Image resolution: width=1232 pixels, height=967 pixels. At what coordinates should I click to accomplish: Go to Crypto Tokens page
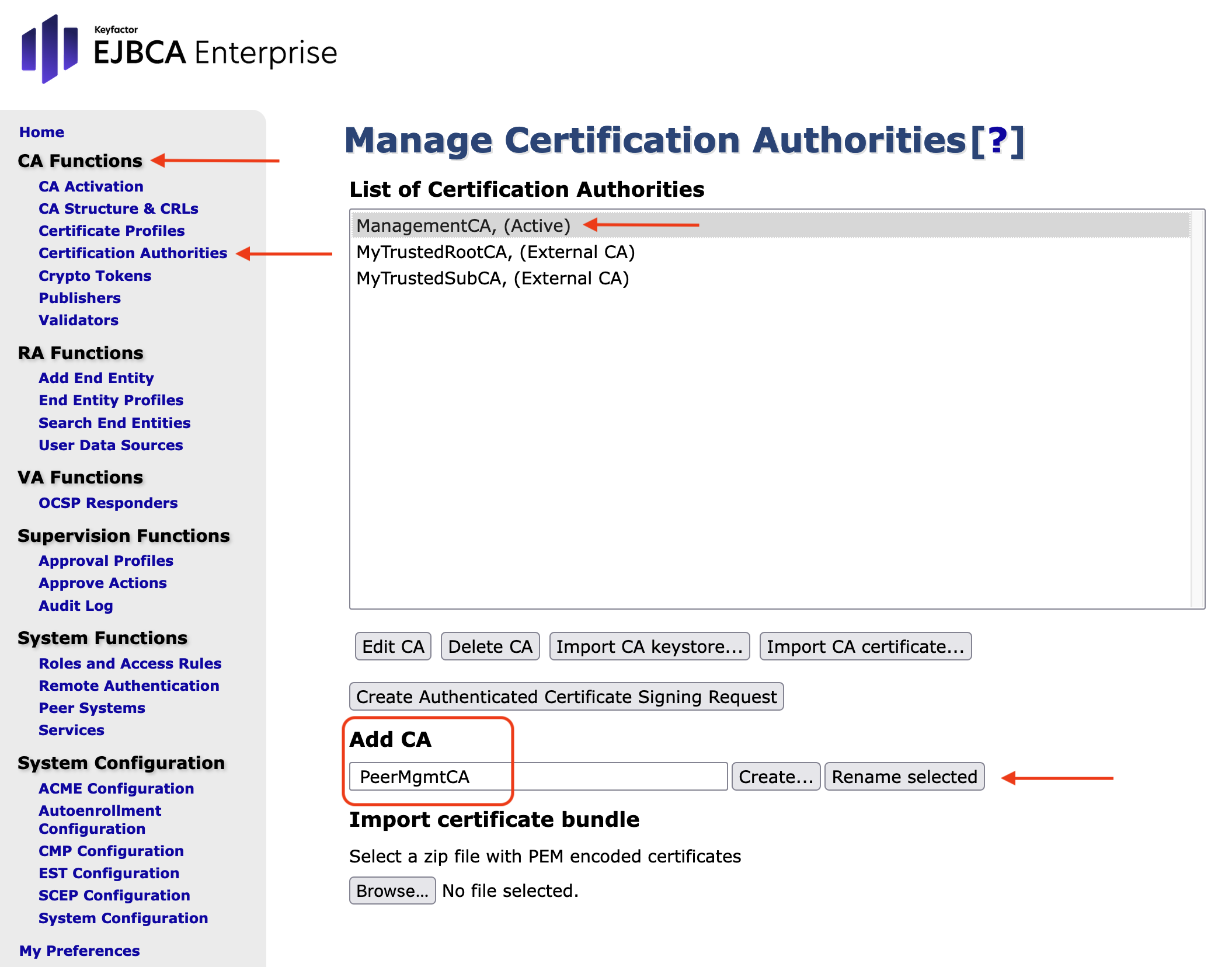pyautogui.click(x=95, y=276)
